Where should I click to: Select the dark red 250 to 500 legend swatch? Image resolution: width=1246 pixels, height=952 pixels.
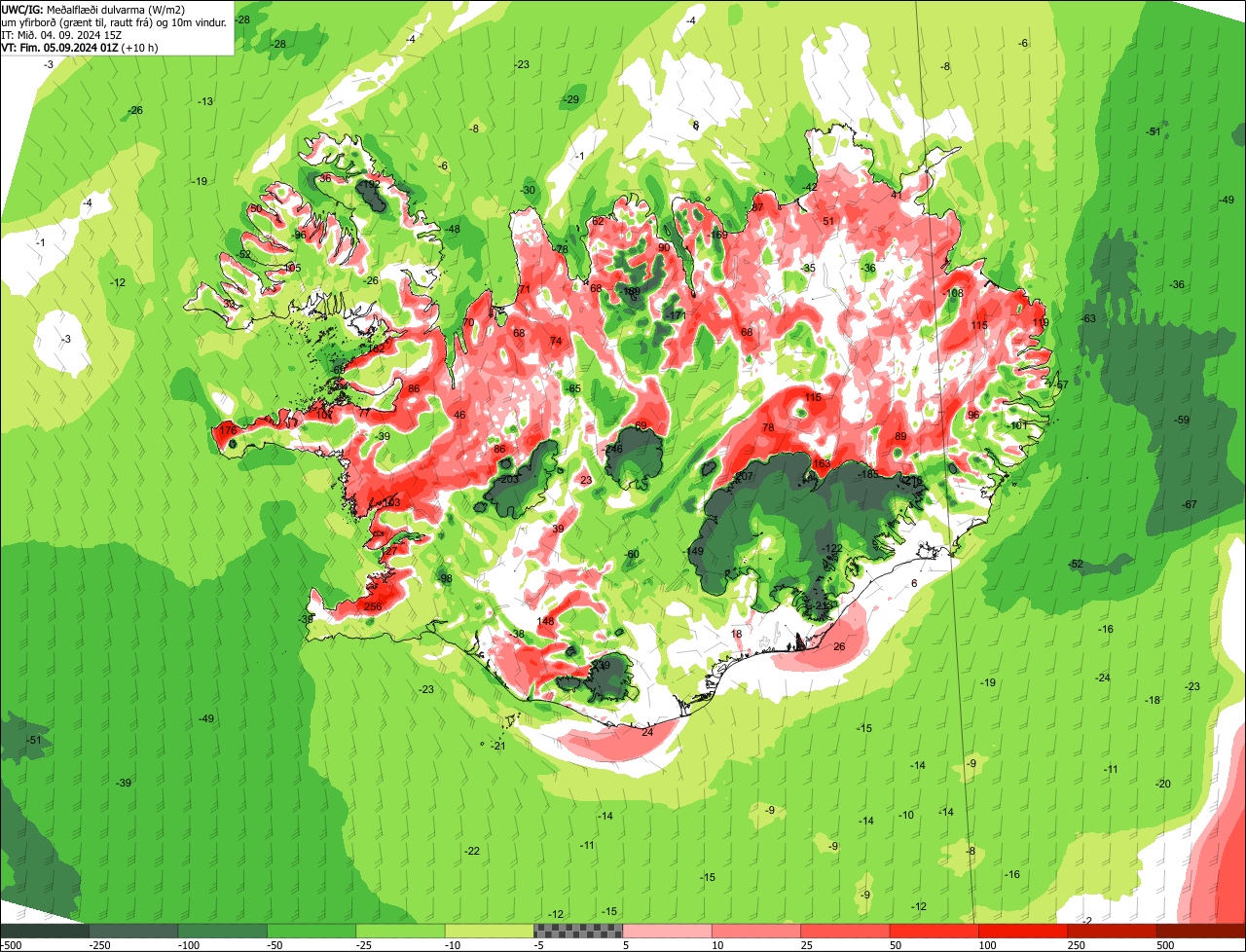(1113, 931)
